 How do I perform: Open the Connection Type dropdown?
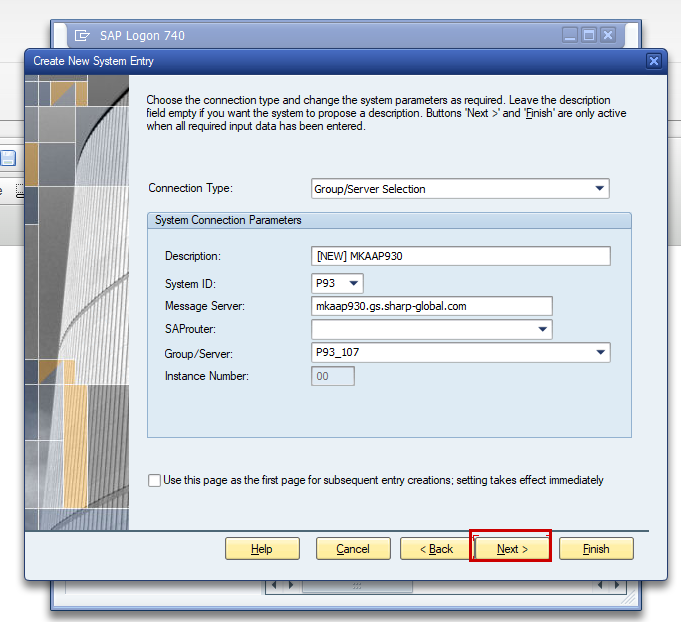460,189
